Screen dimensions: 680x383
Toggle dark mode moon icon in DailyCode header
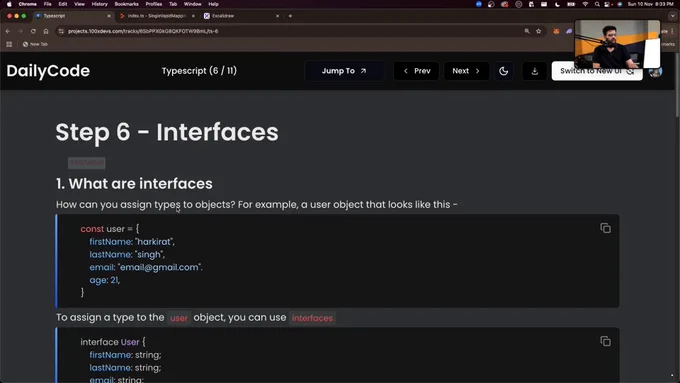click(x=503, y=71)
